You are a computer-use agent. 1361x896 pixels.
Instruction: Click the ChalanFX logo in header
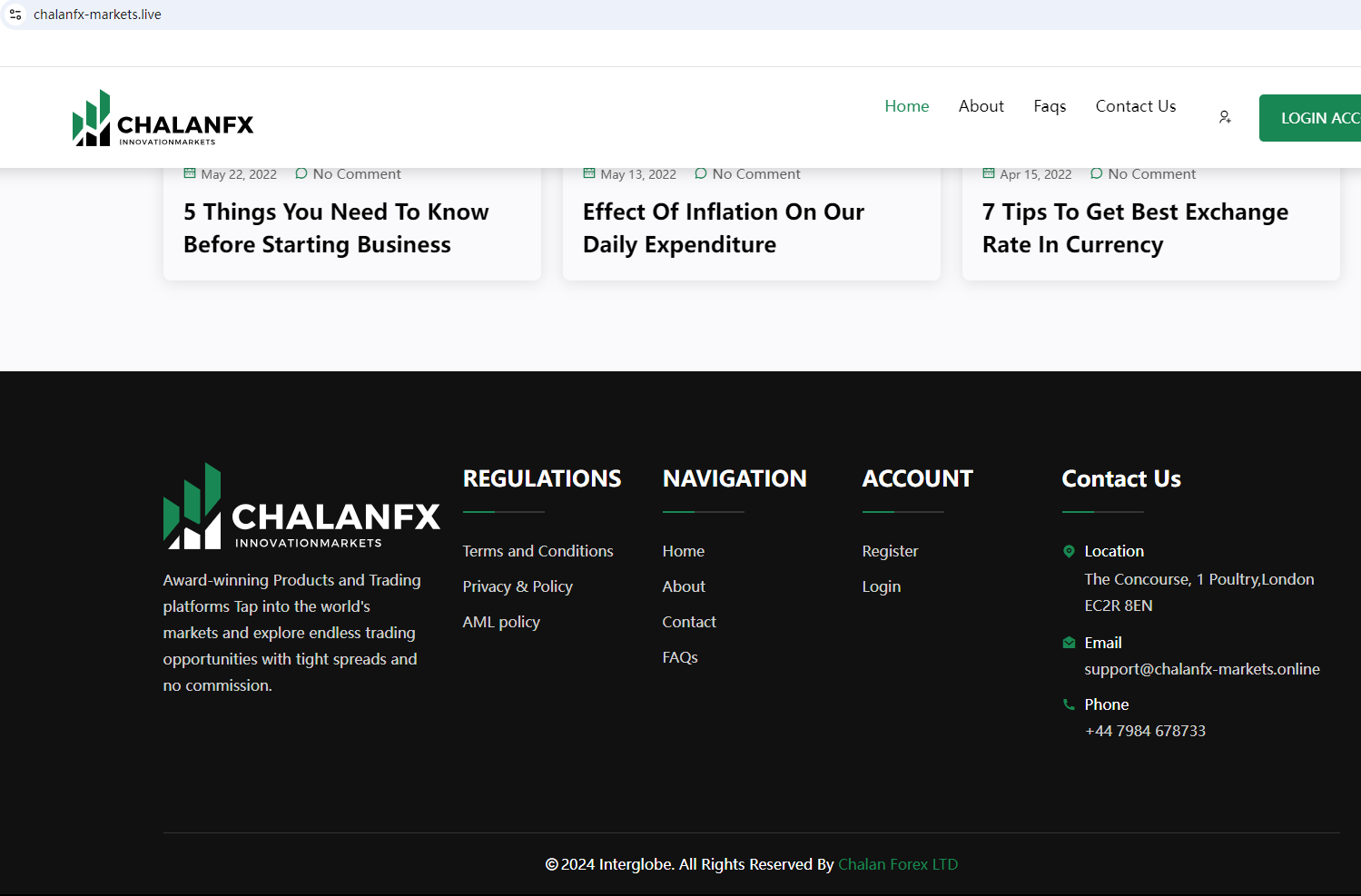click(163, 118)
